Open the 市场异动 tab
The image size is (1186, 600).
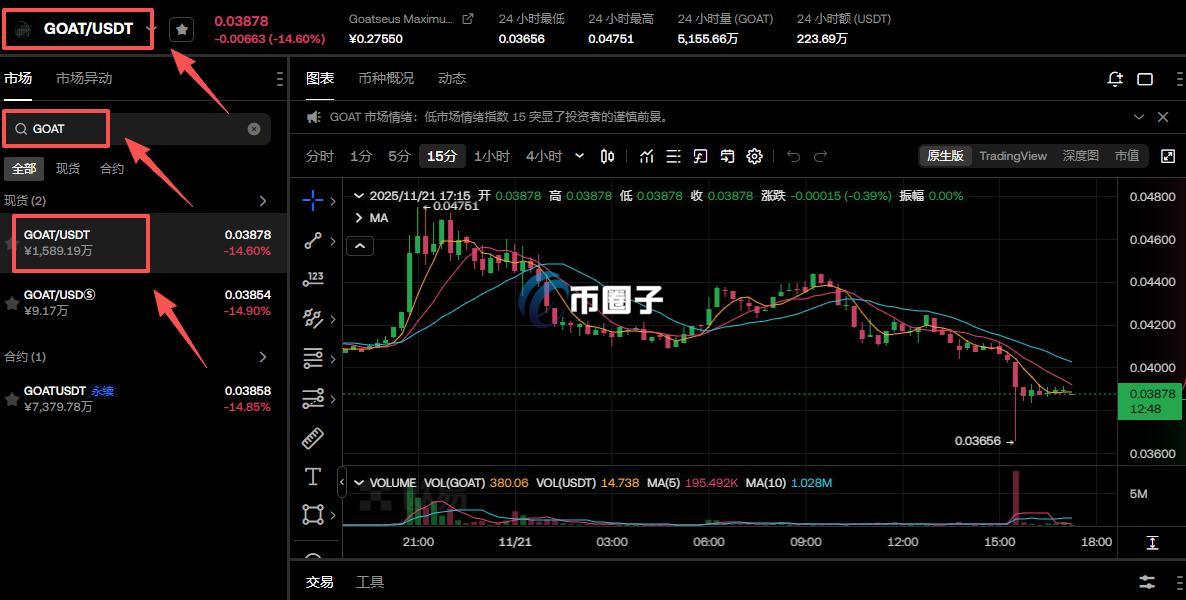point(84,79)
